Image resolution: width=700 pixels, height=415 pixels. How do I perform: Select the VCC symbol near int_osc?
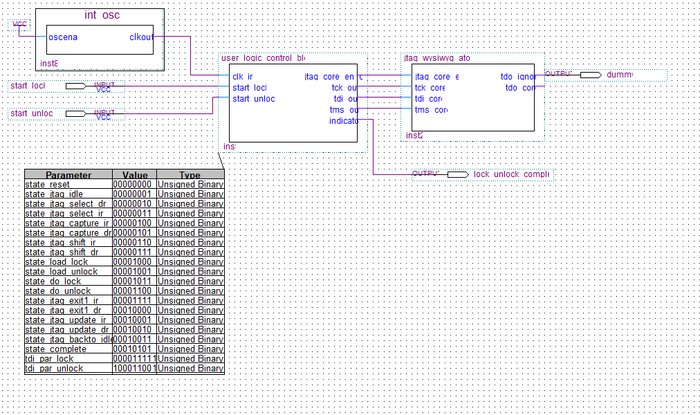tap(19, 25)
